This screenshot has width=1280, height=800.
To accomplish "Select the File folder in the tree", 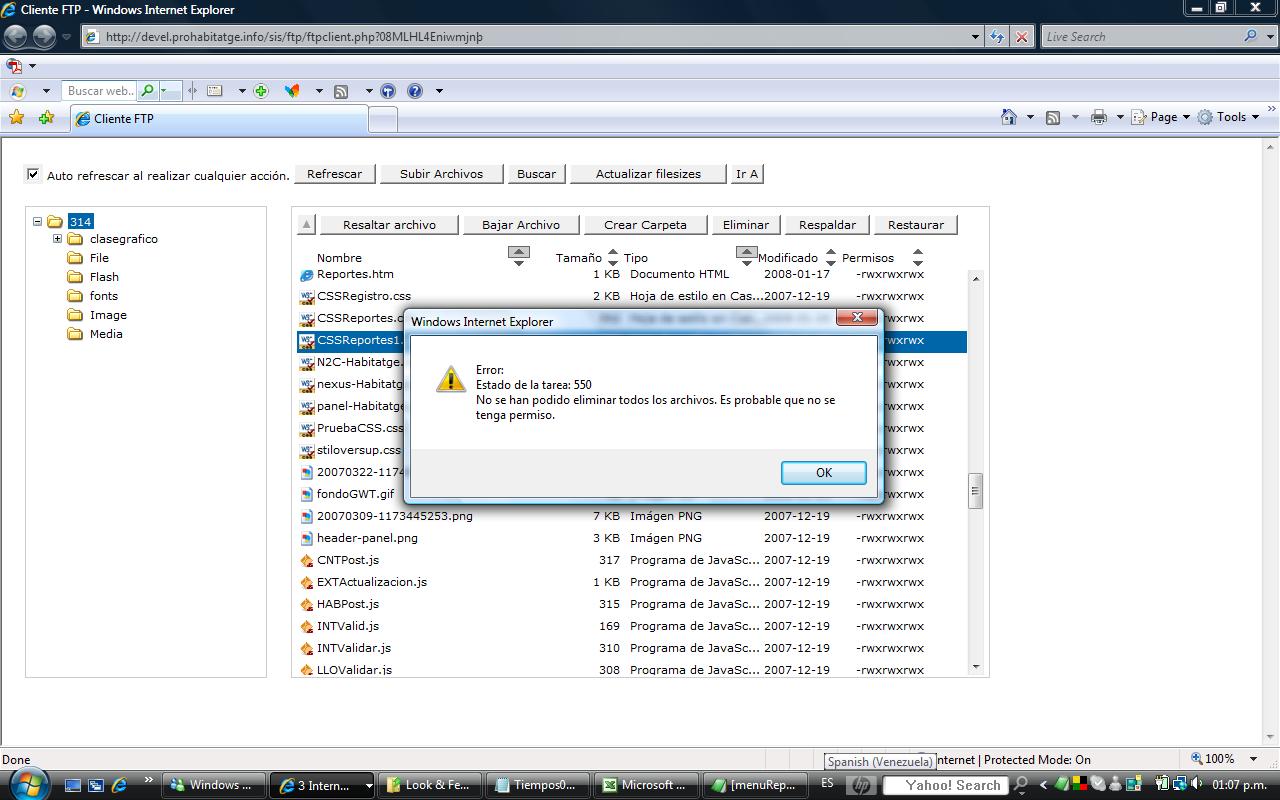I will [x=99, y=258].
